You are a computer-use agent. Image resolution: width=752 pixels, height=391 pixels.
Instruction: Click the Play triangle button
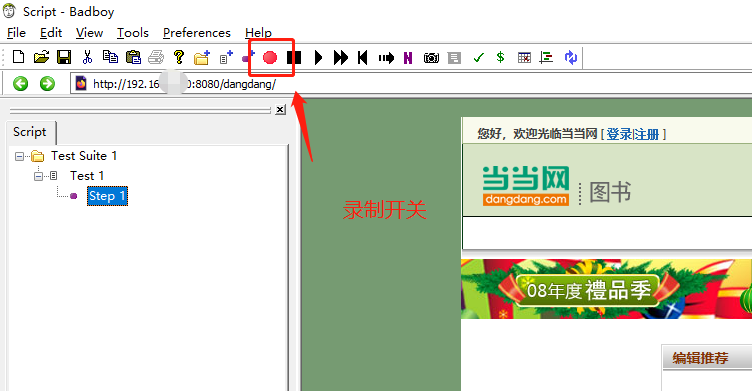[x=318, y=58]
